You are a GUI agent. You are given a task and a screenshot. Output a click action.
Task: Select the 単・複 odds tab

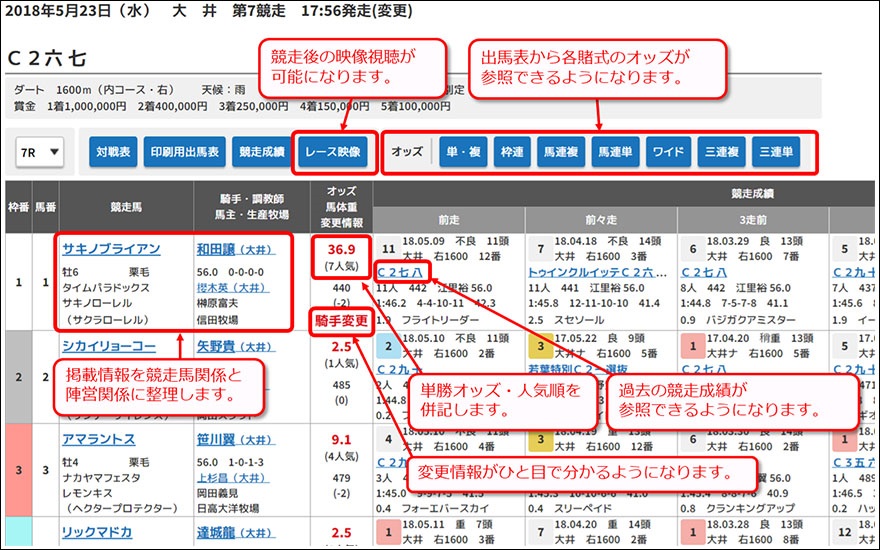[463, 152]
